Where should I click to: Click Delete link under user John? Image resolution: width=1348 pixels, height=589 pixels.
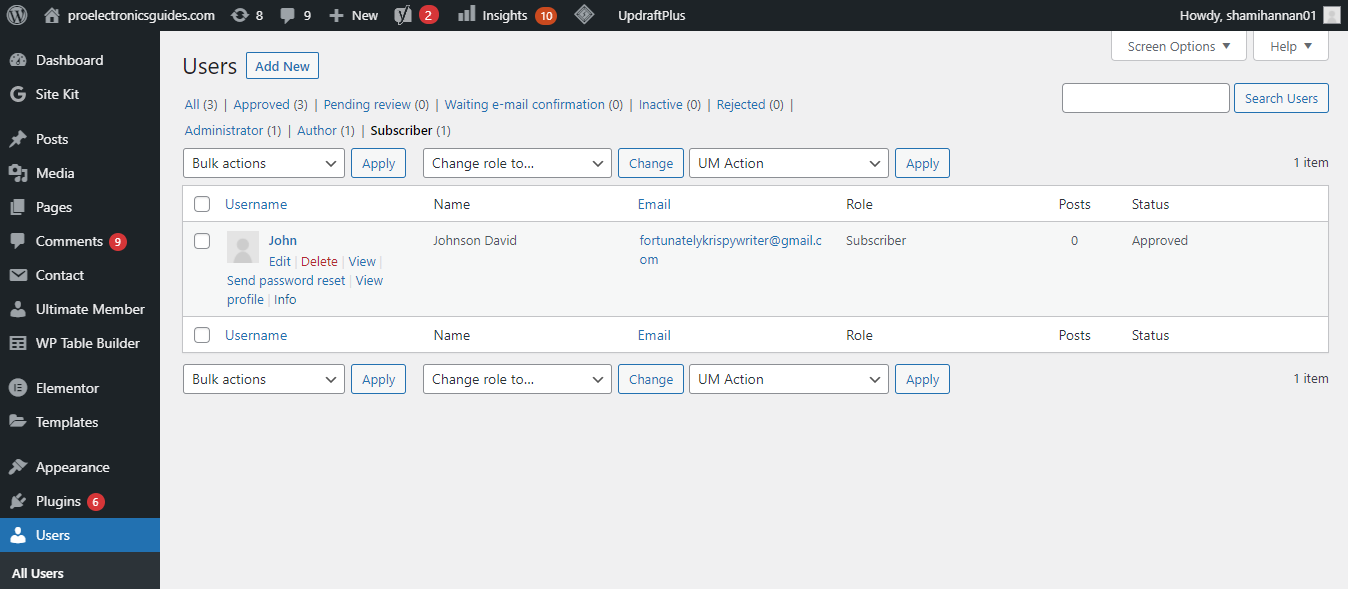pos(319,261)
